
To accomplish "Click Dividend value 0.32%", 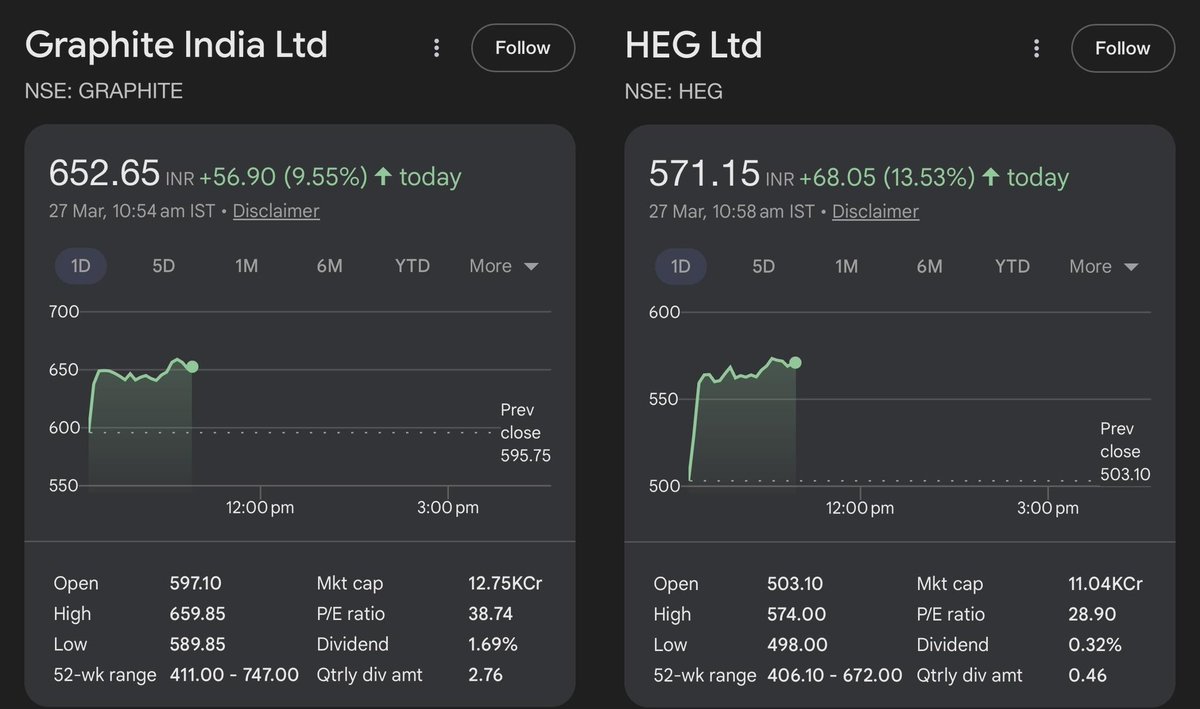I will [x=1095, y=645].
